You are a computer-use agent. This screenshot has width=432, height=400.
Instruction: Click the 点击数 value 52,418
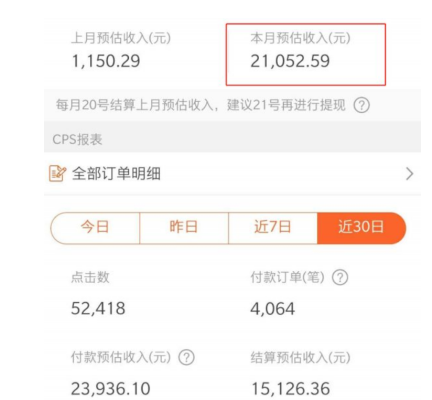[x=98, y=309]
